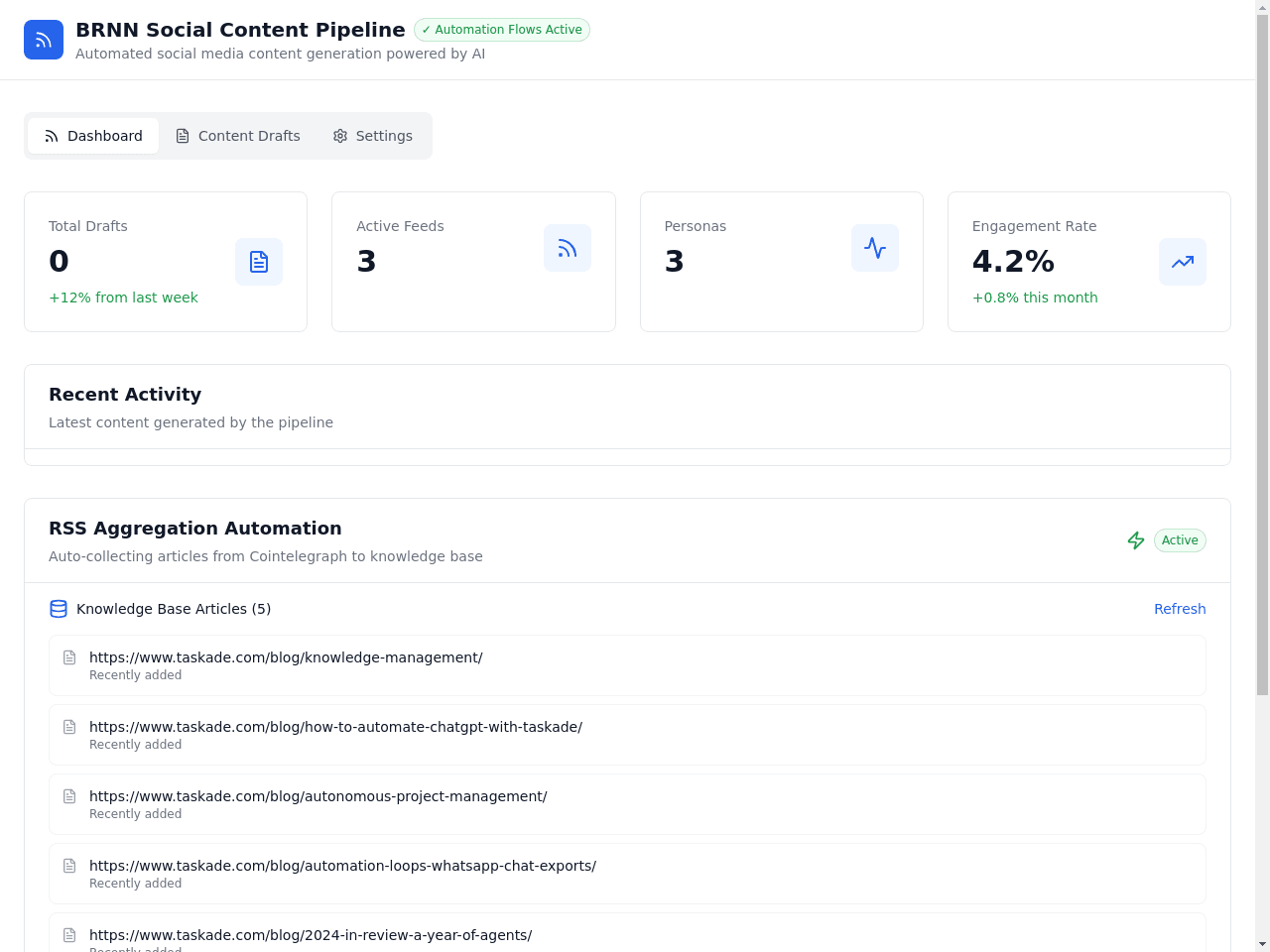Click the Dashboard tab's RSS icon
The height and width of the screenshot is (952, 1270).
point(52,136)
